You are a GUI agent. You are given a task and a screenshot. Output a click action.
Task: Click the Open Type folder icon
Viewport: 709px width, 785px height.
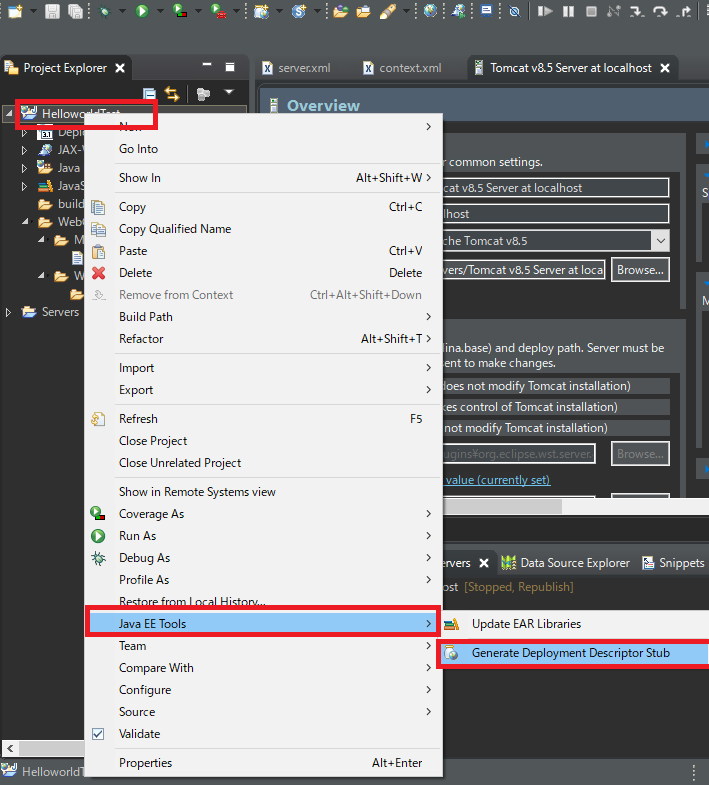click(x=340, y=11)
